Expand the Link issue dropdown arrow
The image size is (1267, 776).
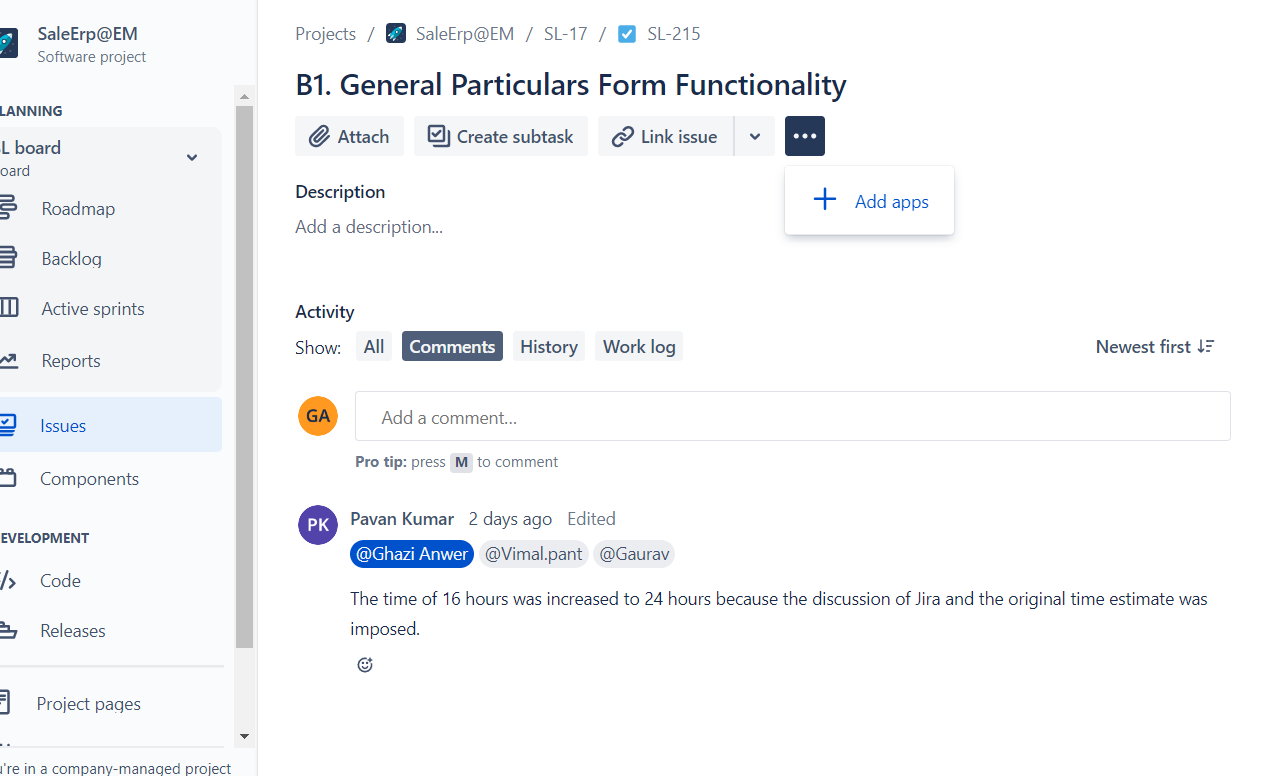click(754, 136)
